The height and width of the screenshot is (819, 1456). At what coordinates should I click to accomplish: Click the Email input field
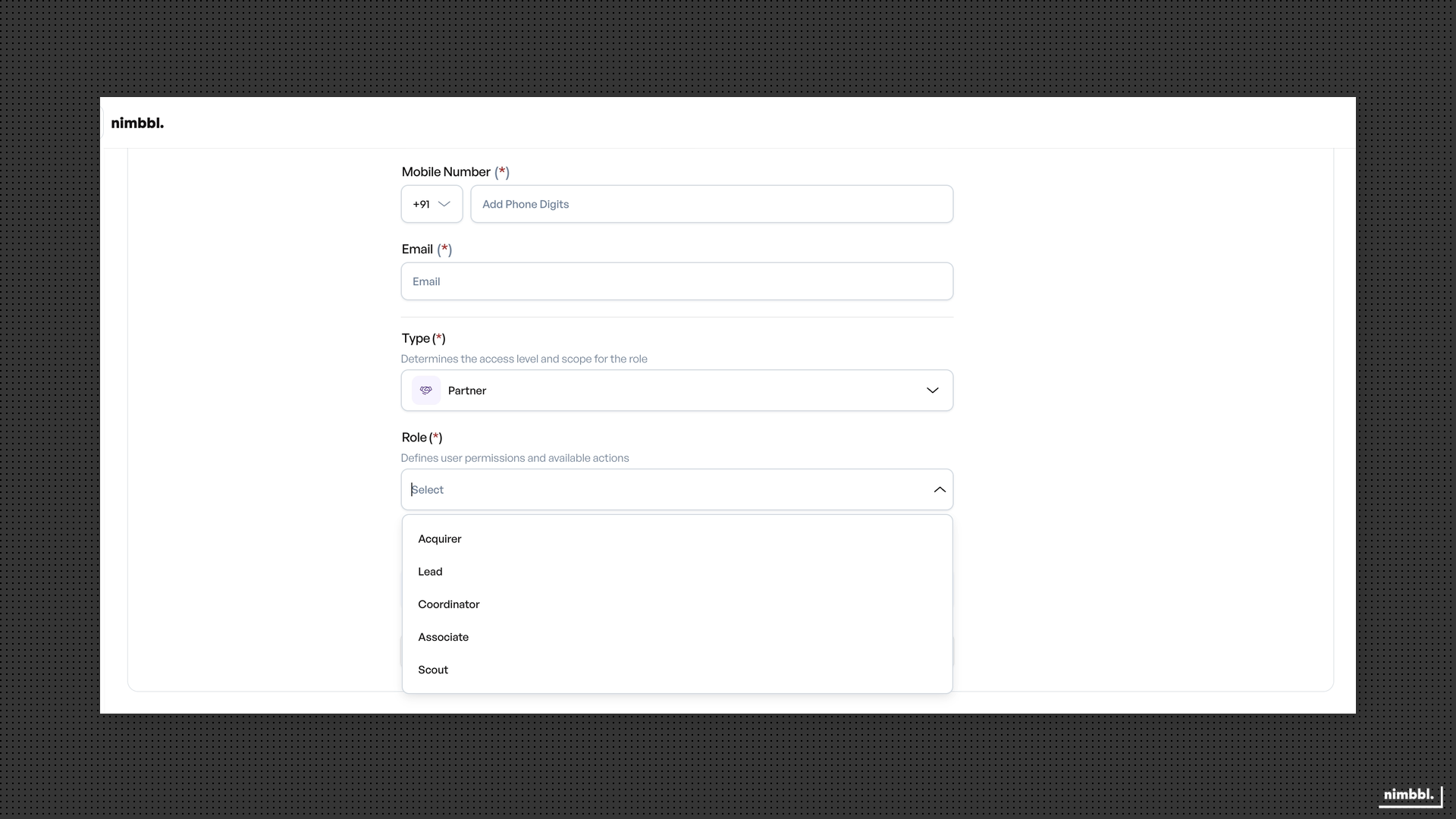click(x=676, y=281)
